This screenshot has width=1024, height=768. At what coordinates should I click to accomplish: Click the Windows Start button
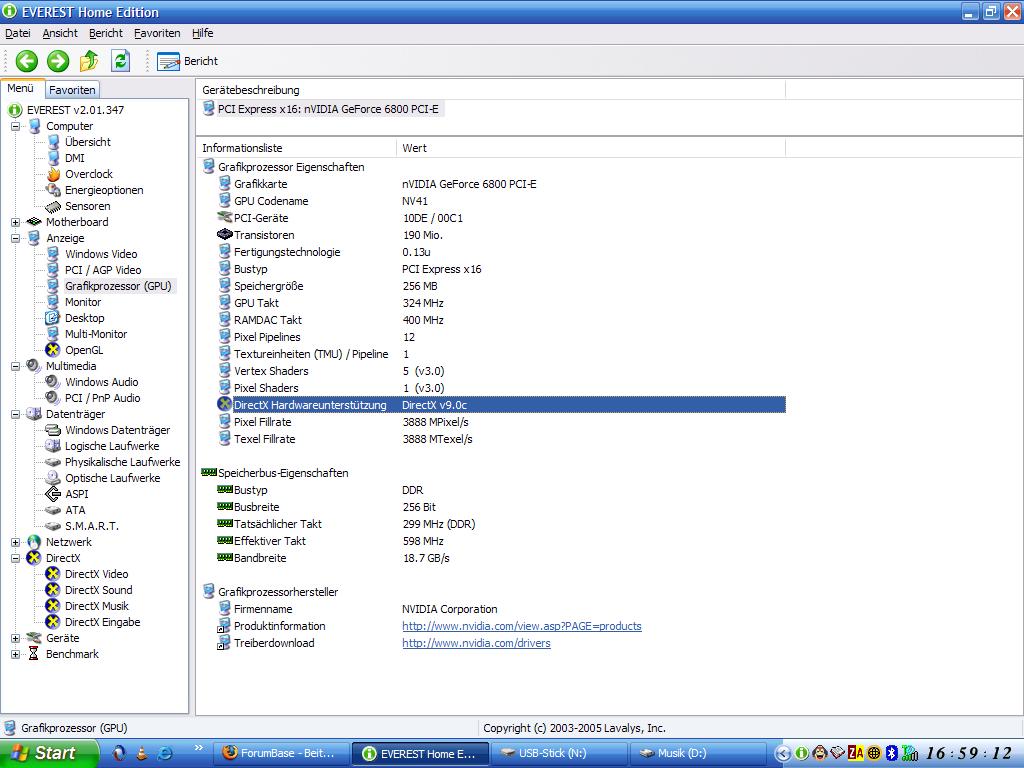coord(50,753)
